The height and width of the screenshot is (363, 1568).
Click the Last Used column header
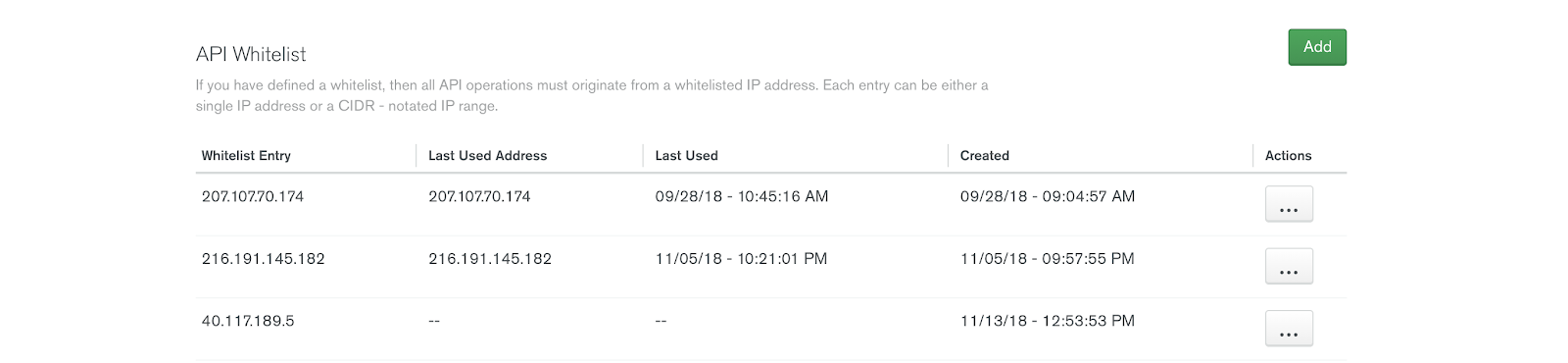(x=686, y=155)
